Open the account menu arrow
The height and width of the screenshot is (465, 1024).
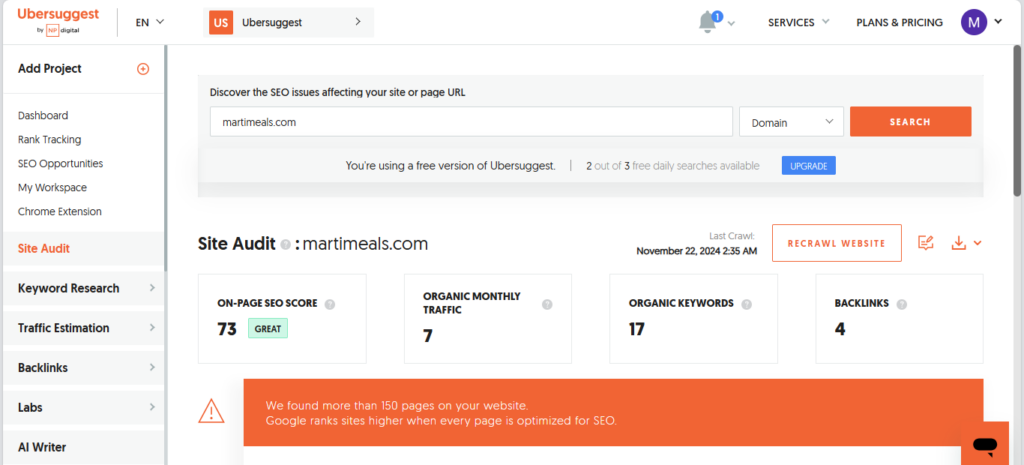[998, 22]
